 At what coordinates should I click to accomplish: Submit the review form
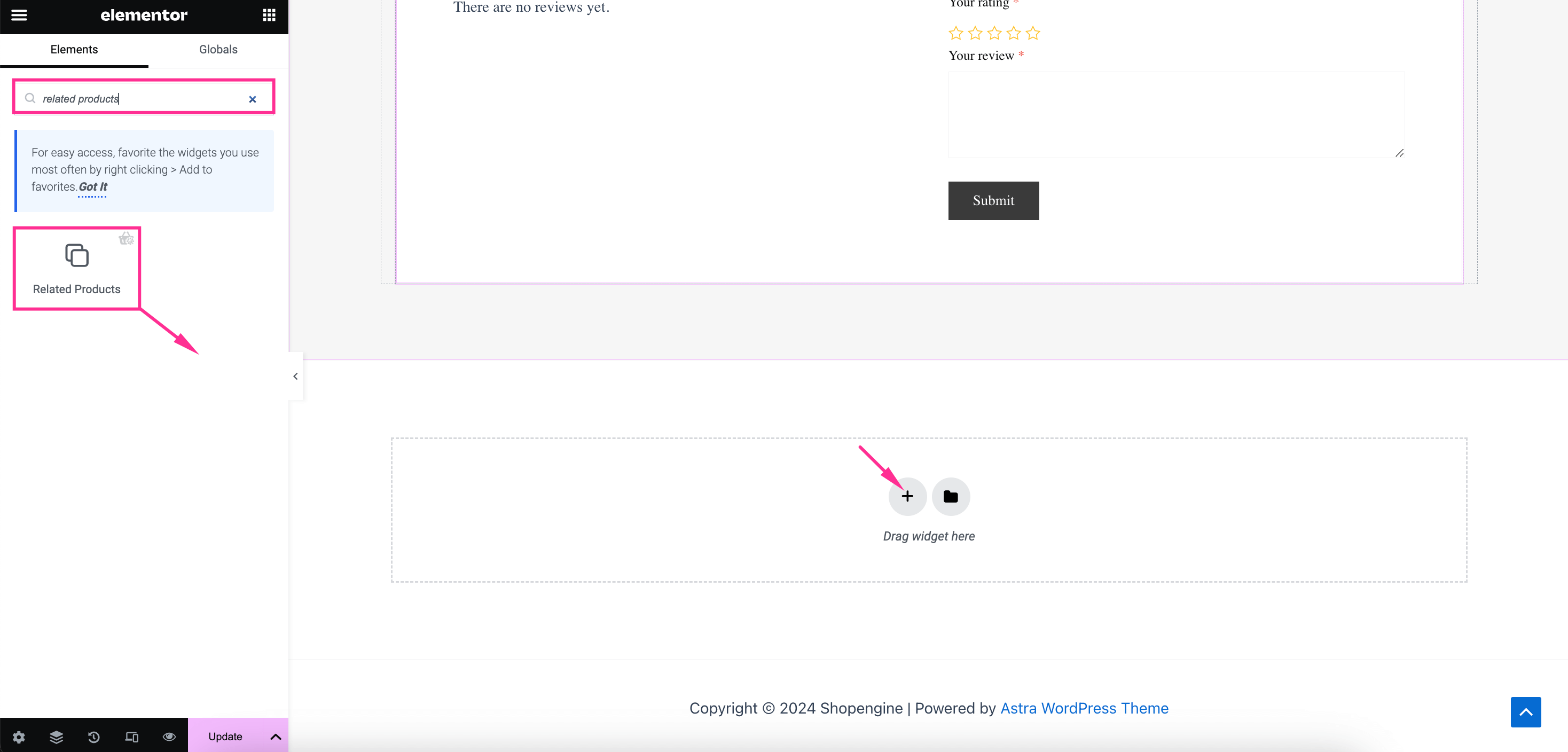click(993, 200)
